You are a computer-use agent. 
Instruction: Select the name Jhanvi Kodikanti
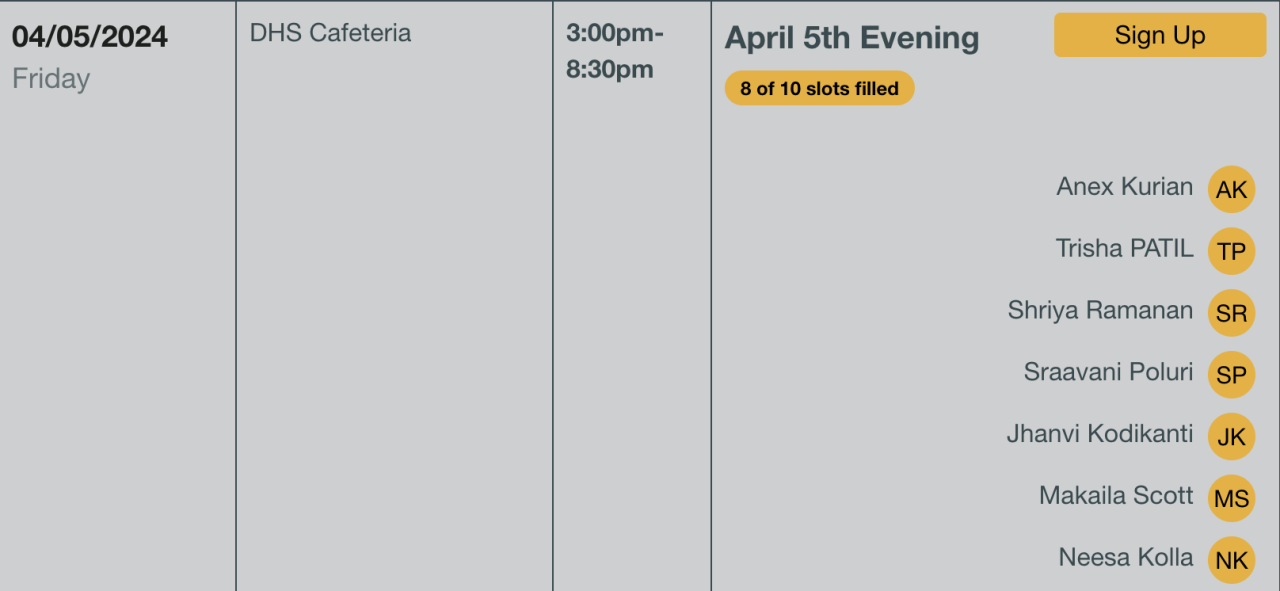[x=1099, y=434]
